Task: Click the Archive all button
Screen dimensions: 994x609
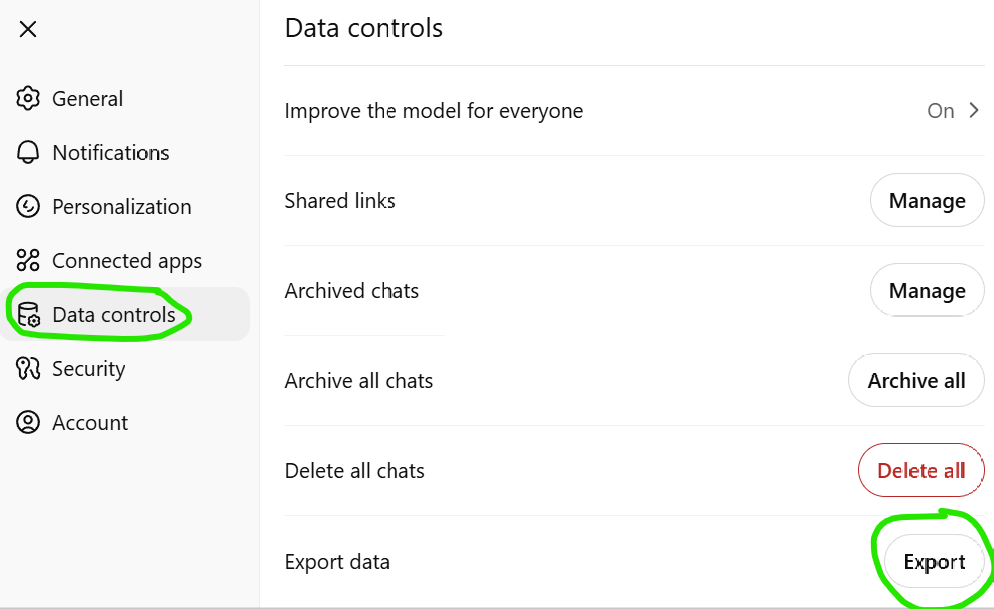Action: click(917, 381)
